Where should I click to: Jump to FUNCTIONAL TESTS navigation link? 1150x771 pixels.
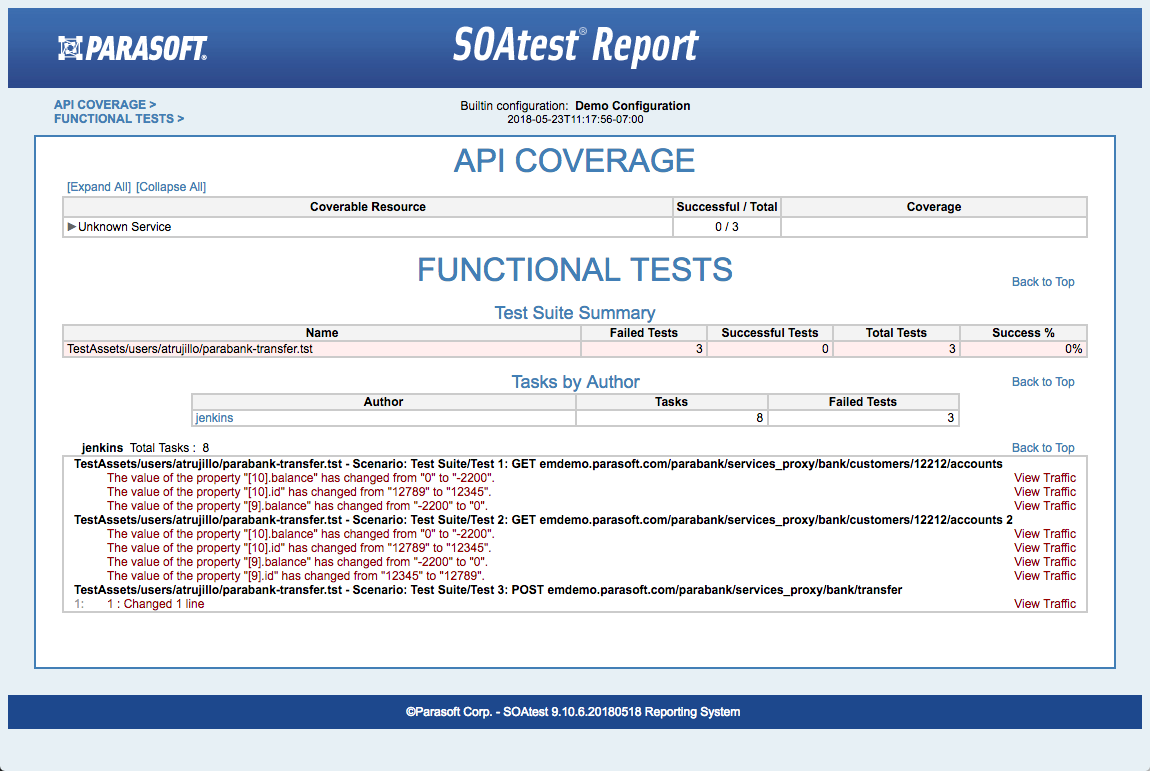[119, 119]
